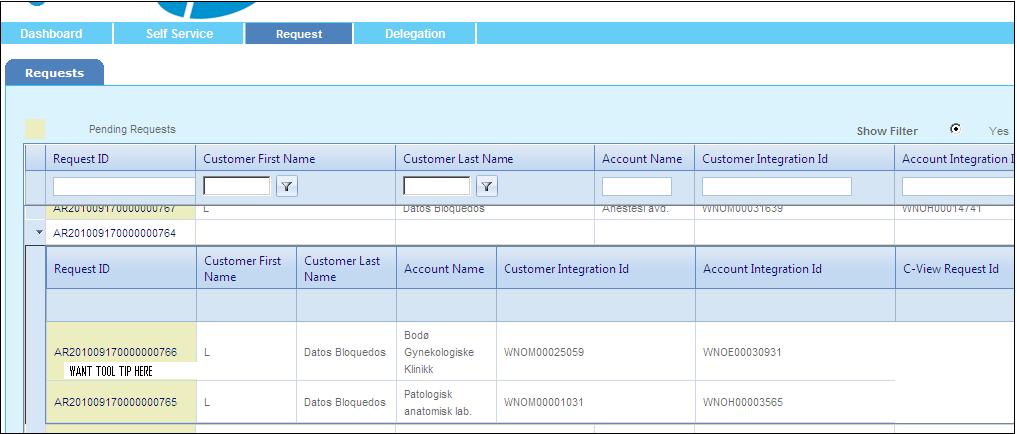Screen dimensions: 1017x434
Task: Sort by the C-View Request Id column
Action: pyautogui.click(x=951, y=269)
